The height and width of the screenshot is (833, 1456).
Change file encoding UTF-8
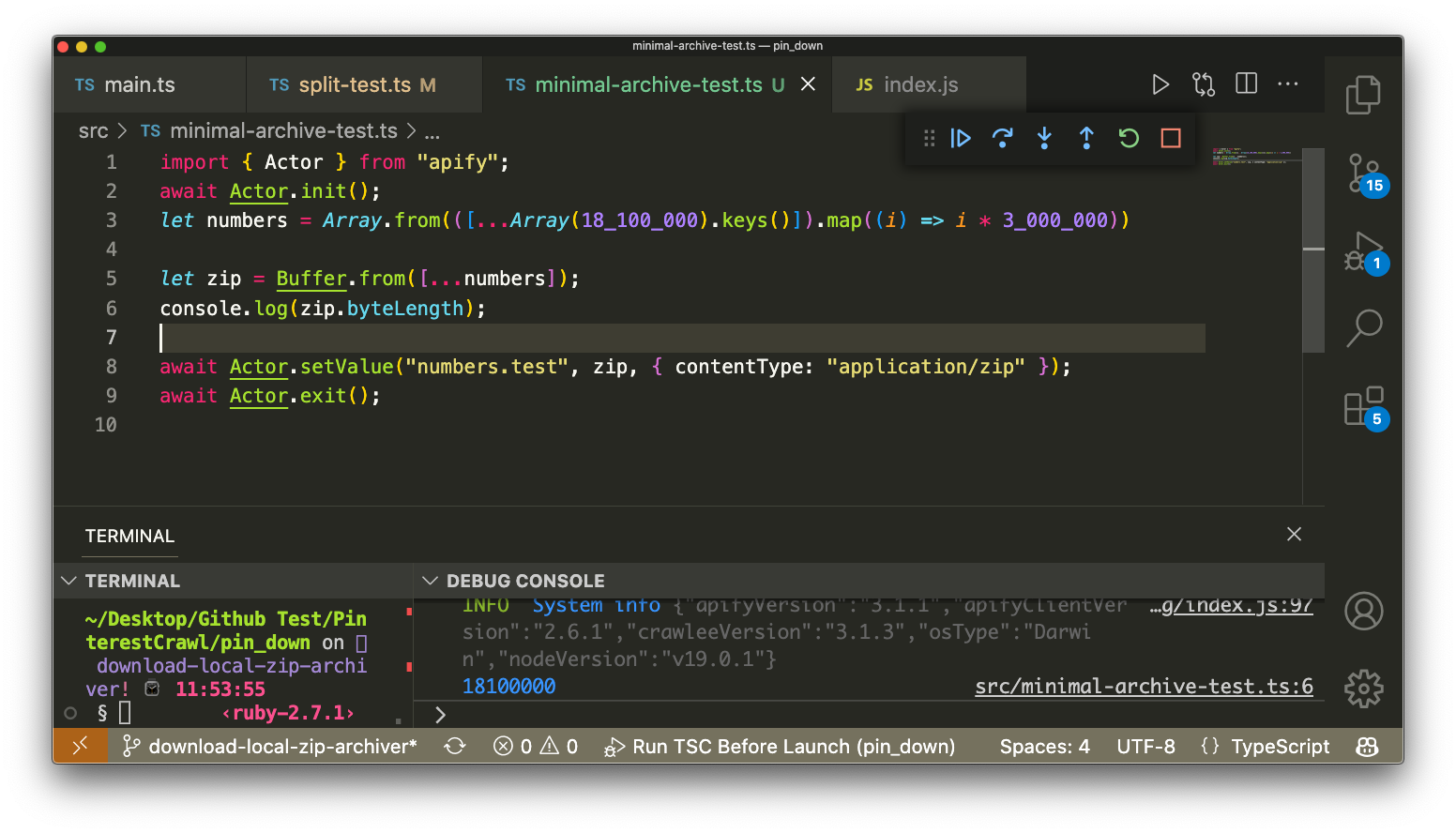point(1145,746)
